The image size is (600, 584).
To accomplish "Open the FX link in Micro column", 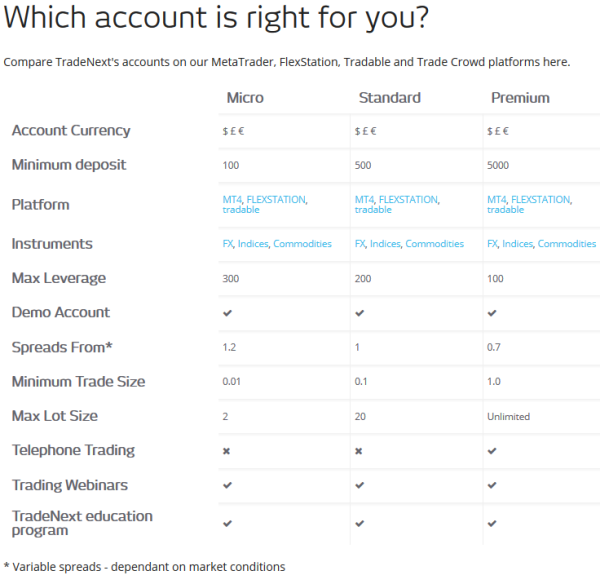I will click(x=228, y=244).
